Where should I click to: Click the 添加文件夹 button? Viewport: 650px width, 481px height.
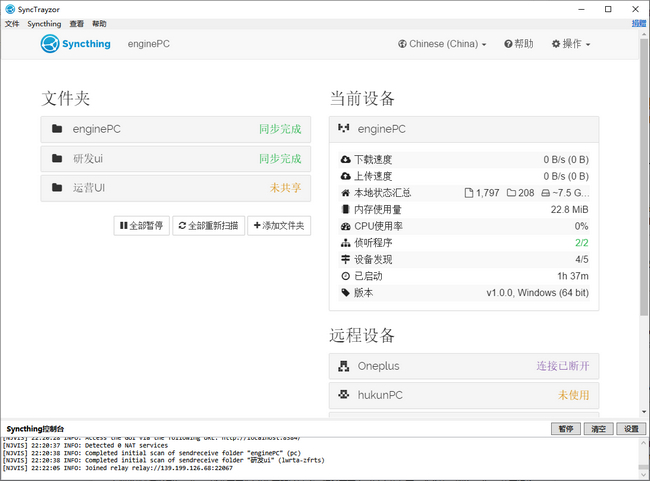pyautogui.click(x=279, y=226)
